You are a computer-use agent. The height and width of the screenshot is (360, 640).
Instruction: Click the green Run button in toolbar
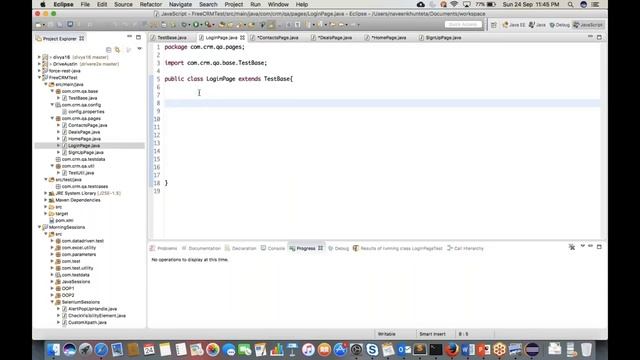196,25
